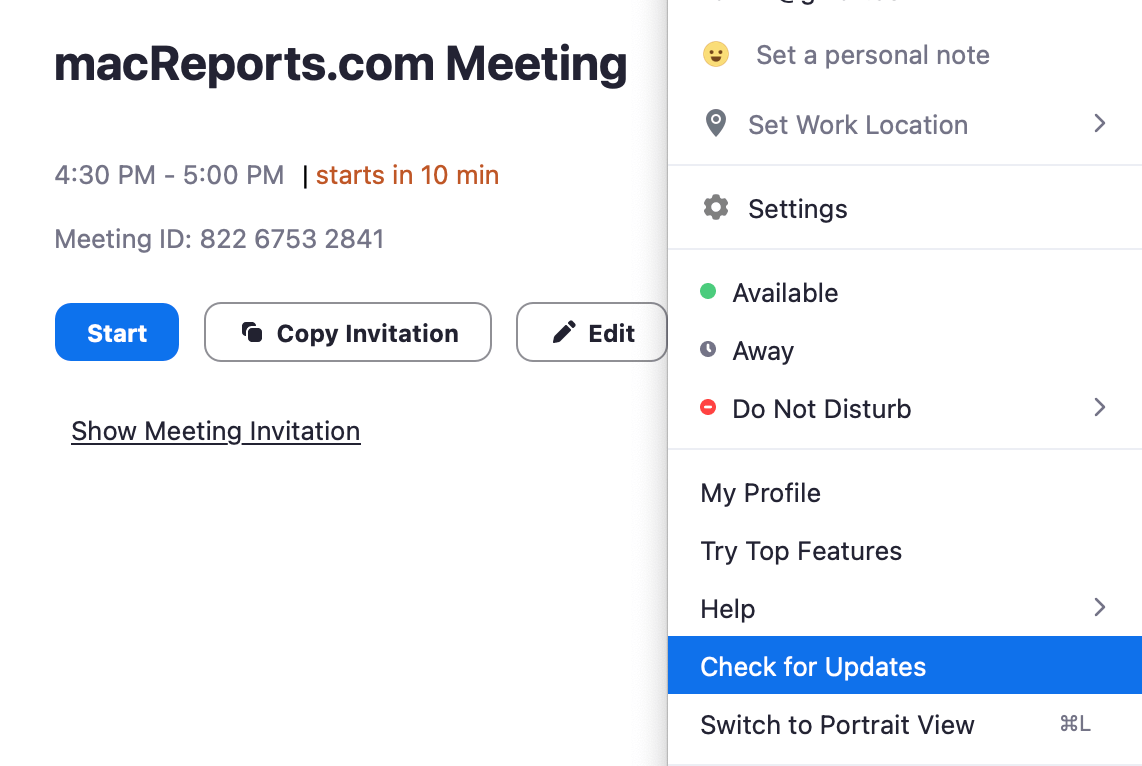Click the smiley emoji icon beside personal note
The height and width of the screenshot is (766, 1142).
tap(715, 55)
